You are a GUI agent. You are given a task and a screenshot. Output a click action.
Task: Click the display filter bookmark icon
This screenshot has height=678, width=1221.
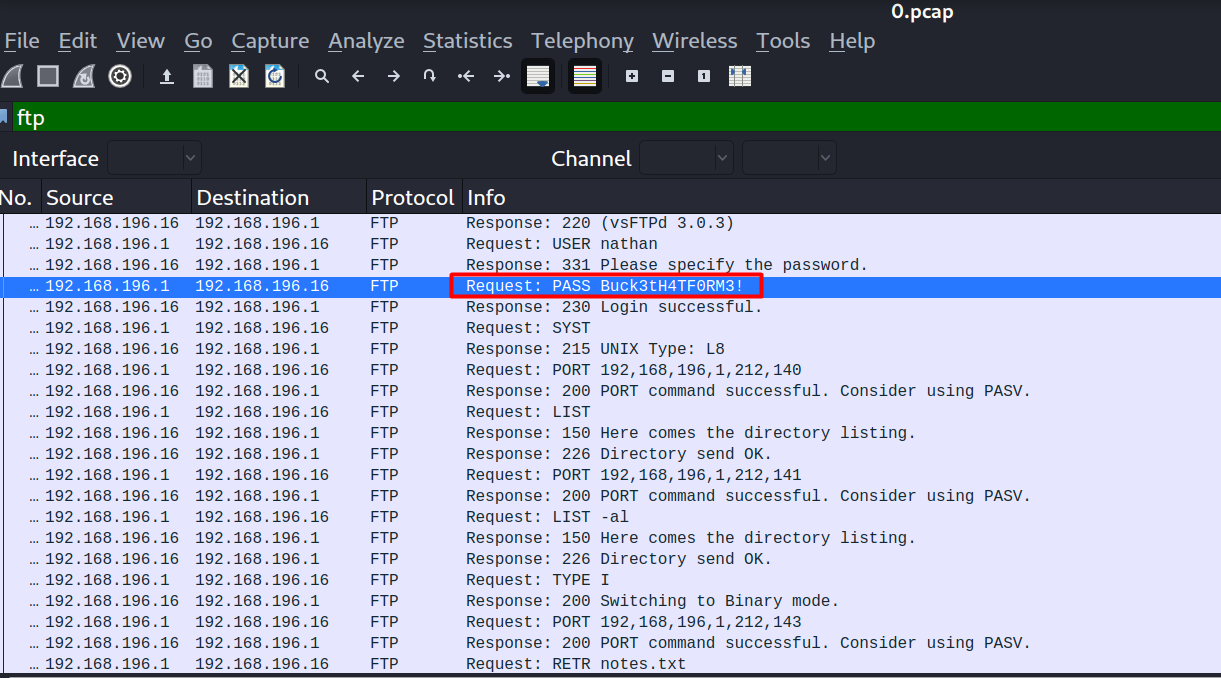5,117
